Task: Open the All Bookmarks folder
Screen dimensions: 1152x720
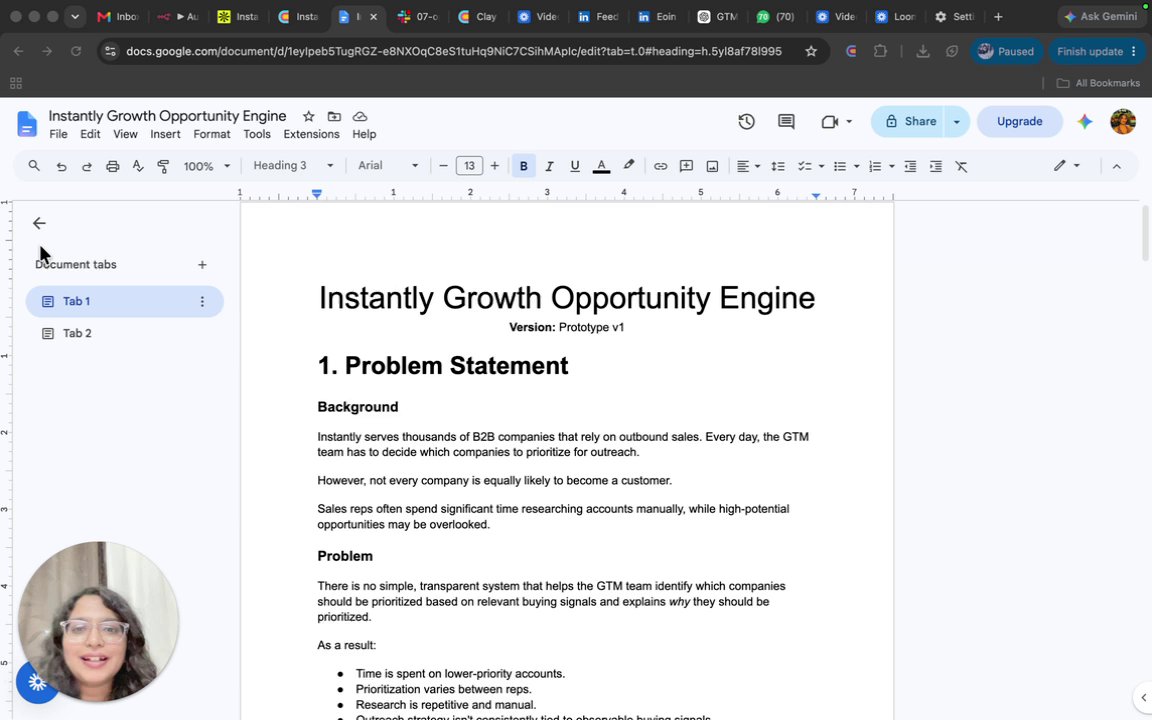Action: click(1098, 83)
